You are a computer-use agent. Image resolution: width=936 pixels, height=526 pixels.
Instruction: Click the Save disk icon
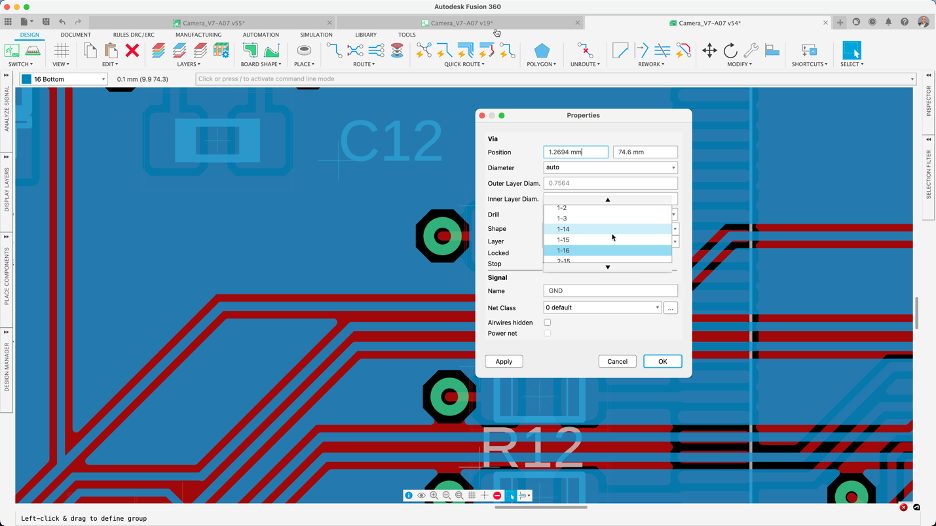tap(46, 22)
